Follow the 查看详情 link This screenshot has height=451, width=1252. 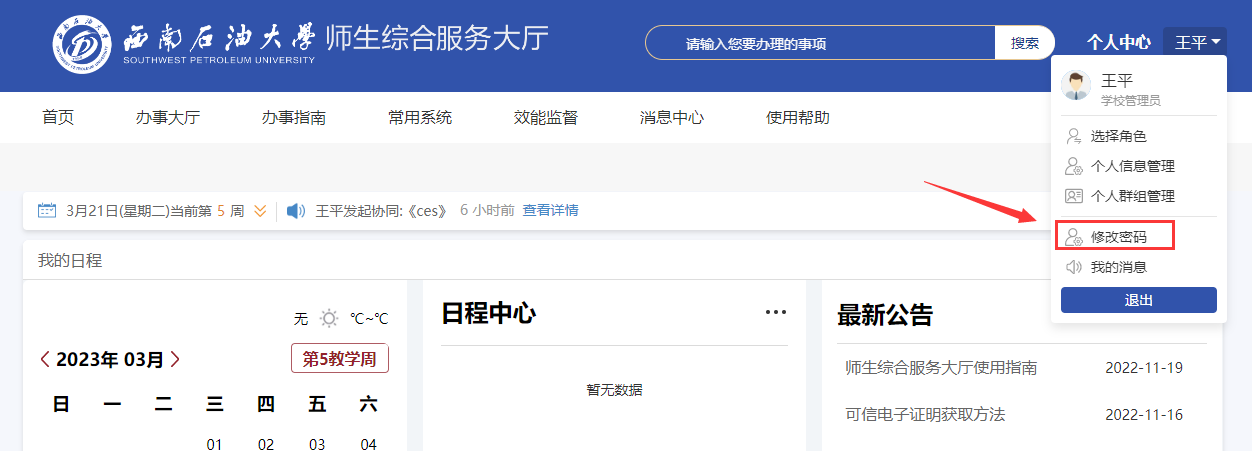click(x=550, y=210)
